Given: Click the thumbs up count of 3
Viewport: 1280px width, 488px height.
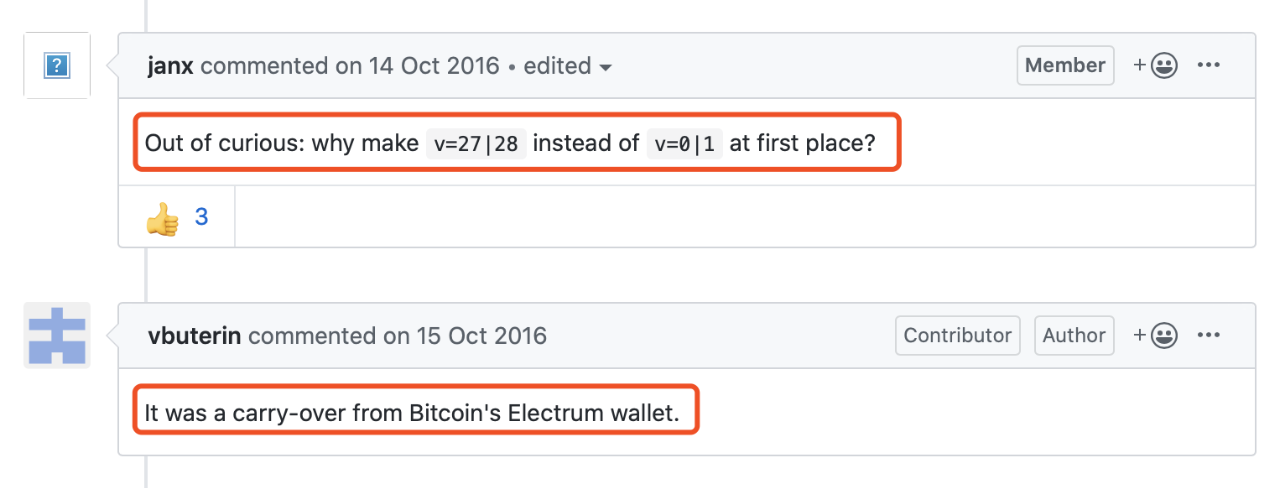Looking at the screenshot, I should pyautogui.click(x=201, y=216).
